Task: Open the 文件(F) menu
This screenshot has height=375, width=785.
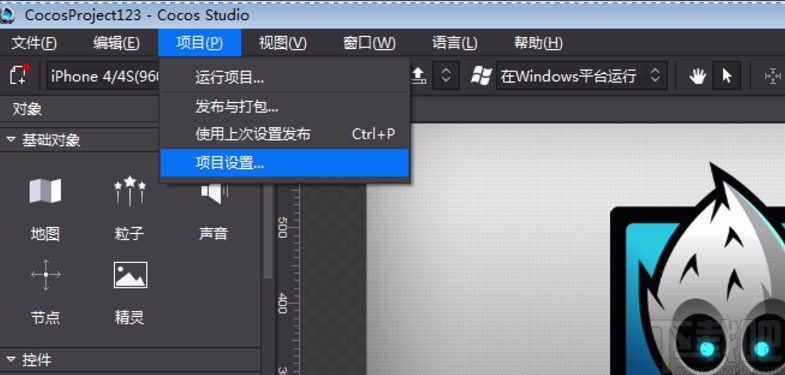Action: coord(34,43)
